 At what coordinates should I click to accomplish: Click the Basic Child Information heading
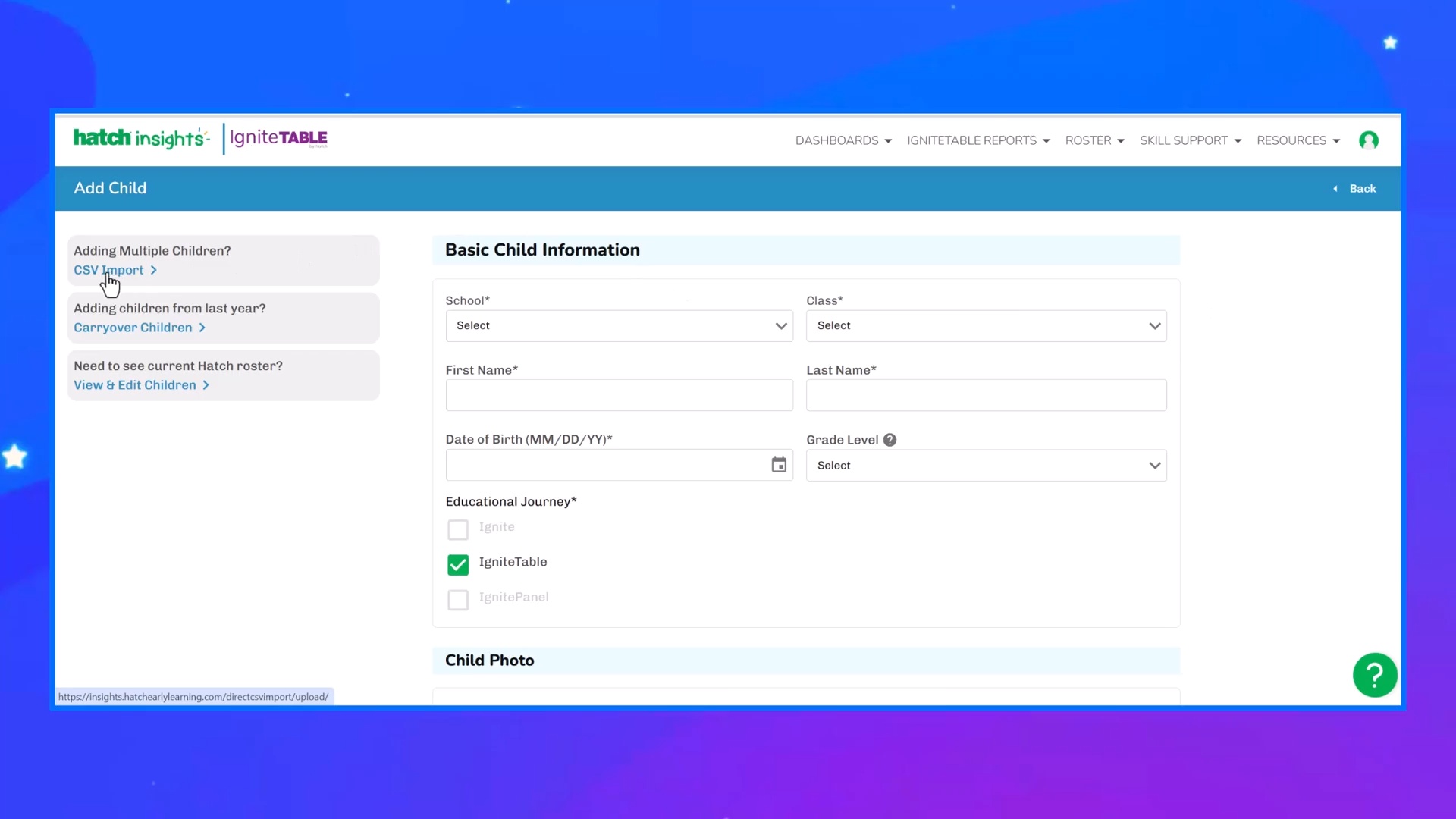(542, 250)
